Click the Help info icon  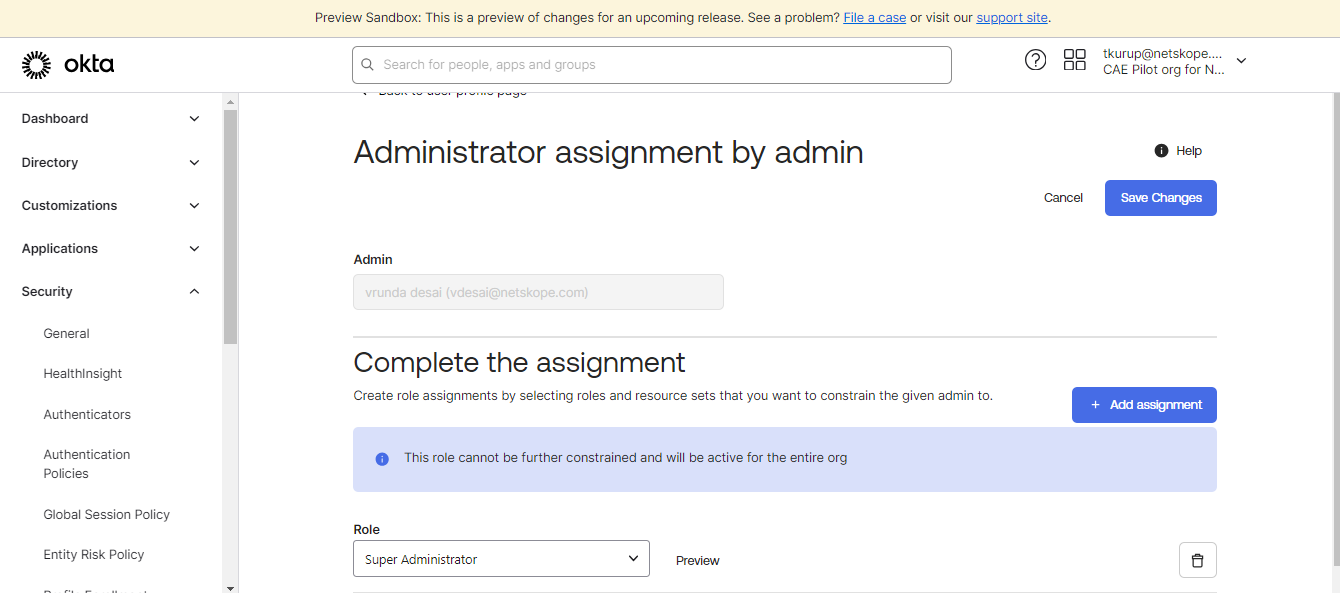pos(1161,151)
